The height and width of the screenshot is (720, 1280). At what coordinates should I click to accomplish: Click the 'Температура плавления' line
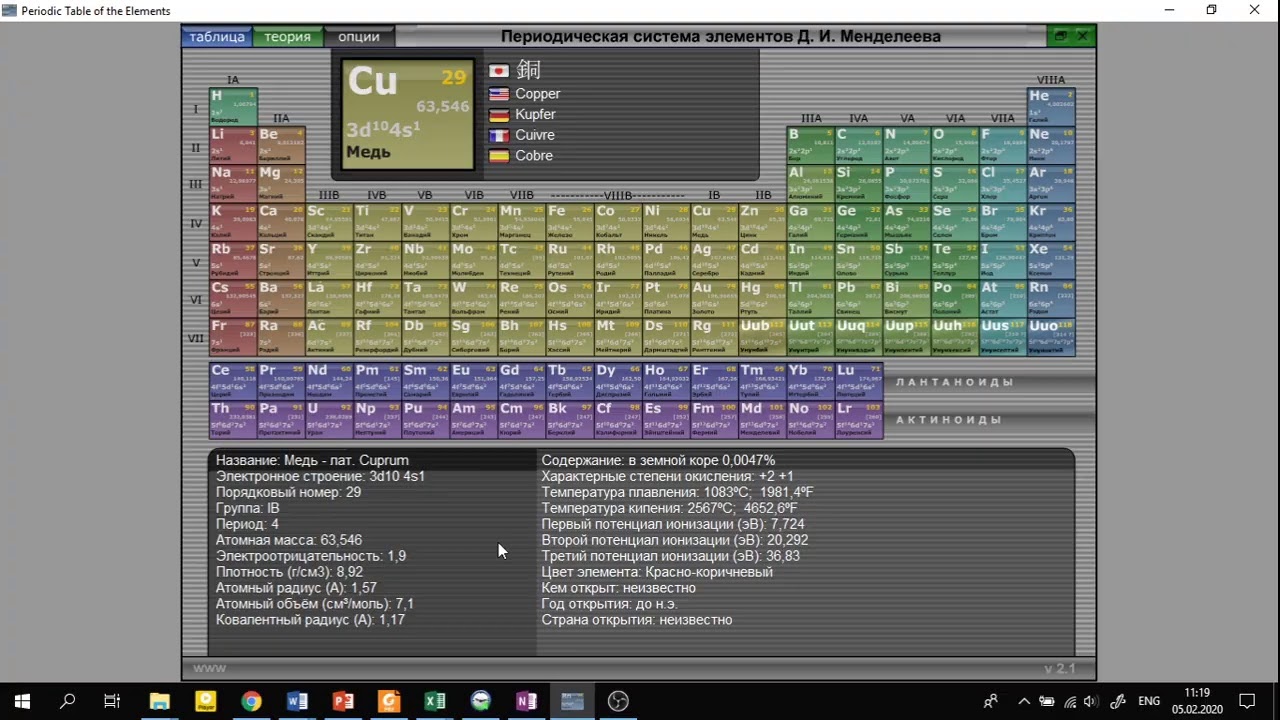(678, 492)
